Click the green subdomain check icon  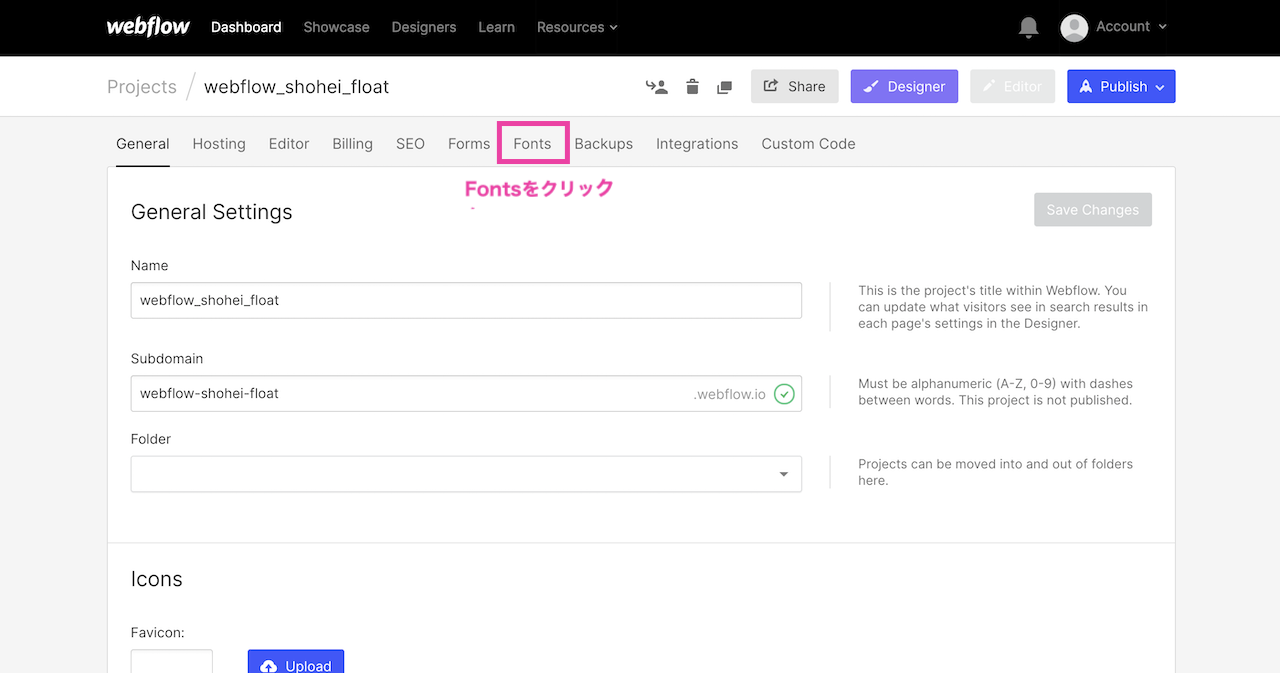785,394
